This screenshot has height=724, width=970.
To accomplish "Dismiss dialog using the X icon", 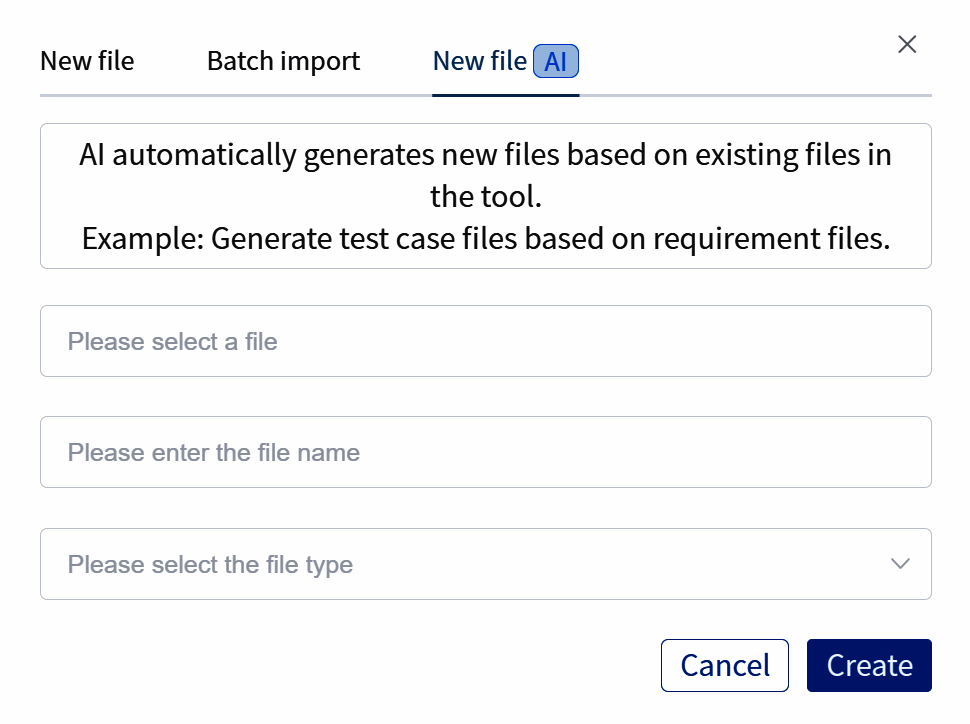I will pos(907,44).
